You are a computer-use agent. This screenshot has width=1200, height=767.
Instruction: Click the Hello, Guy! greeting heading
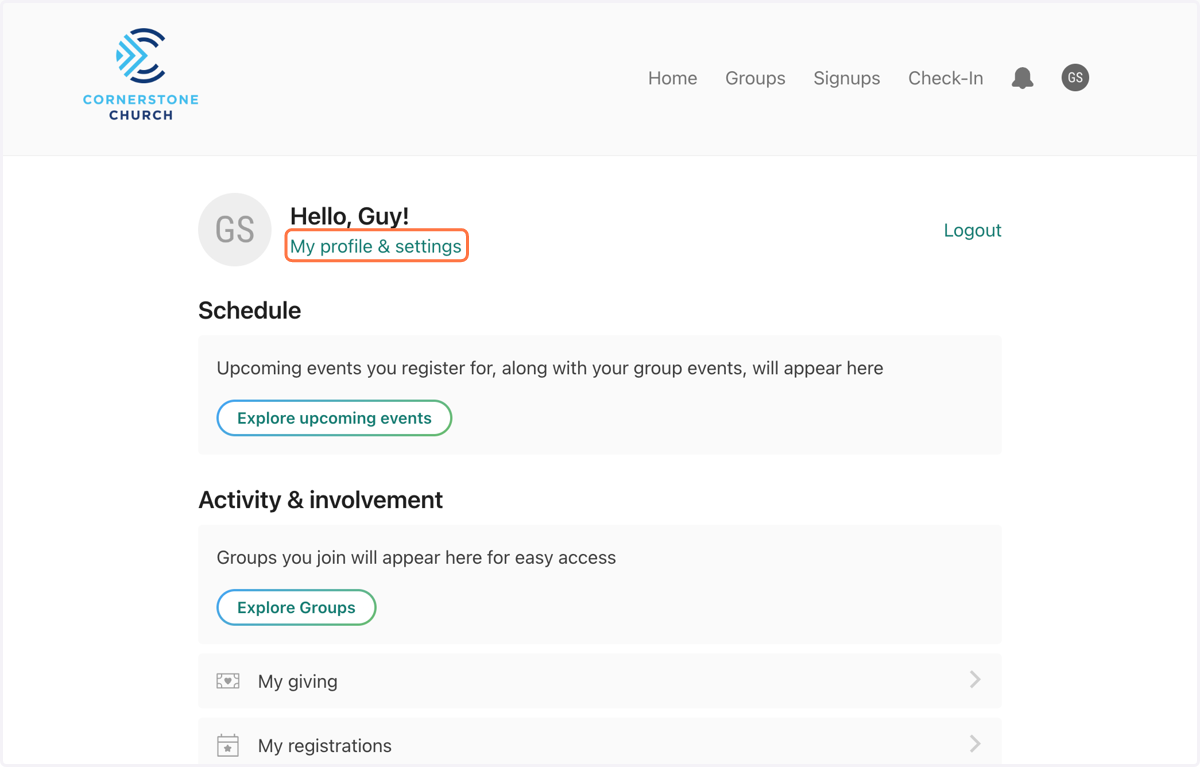pyautogui.click(x=349, y=216)
